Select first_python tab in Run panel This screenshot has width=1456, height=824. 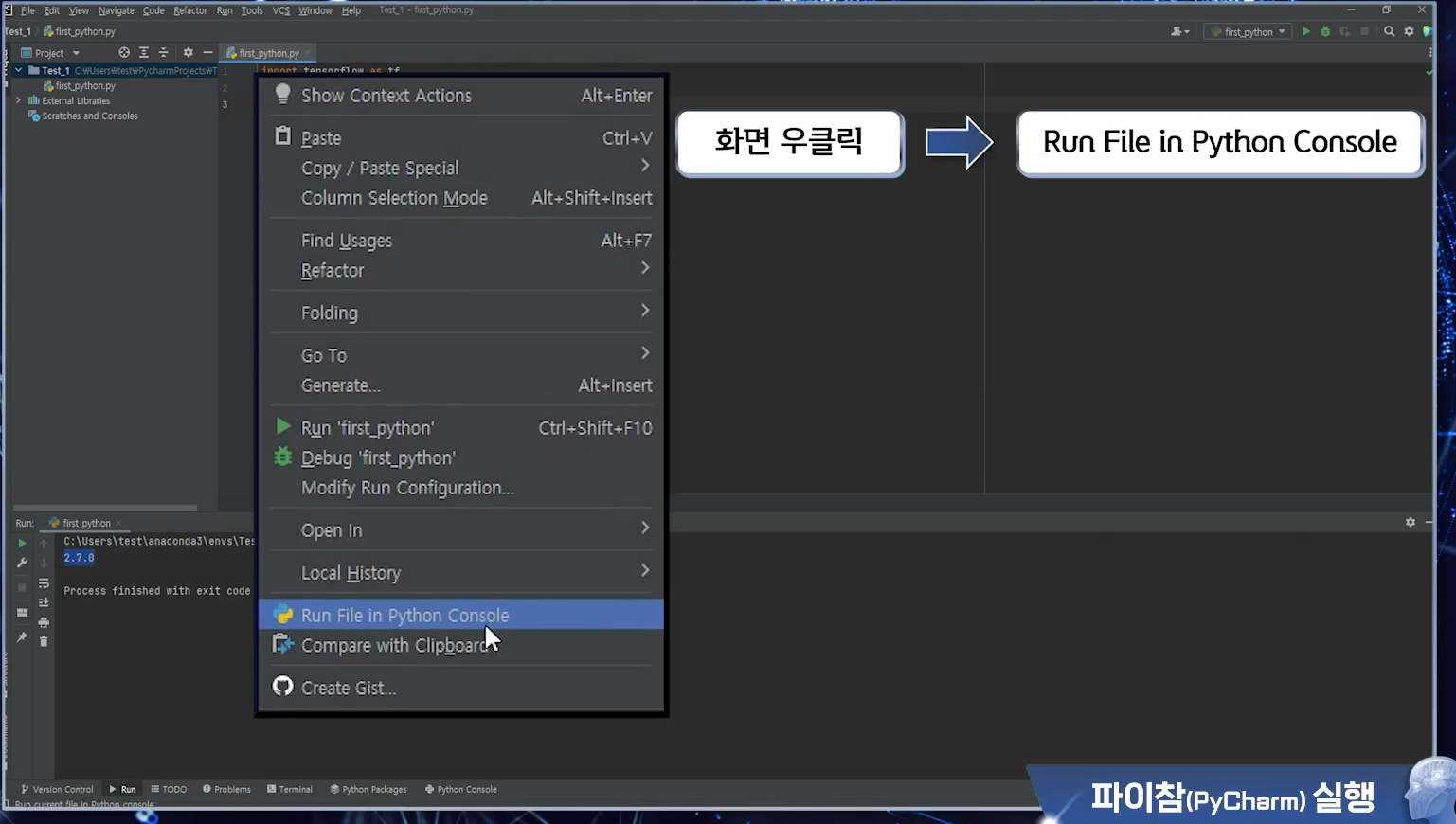tap(85, 523)
